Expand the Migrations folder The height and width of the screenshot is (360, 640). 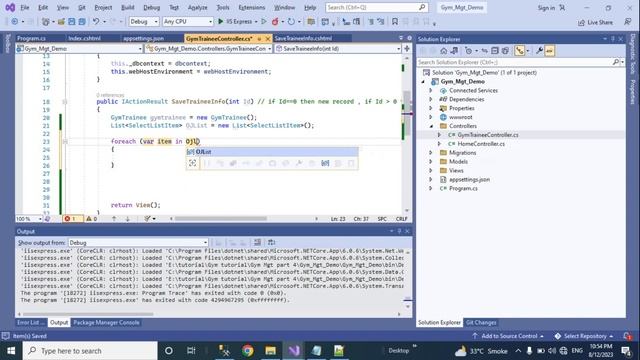click(431, 153)
